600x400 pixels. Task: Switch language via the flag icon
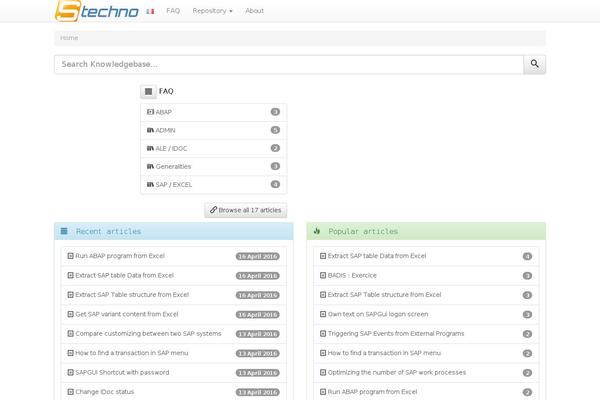tap(150, 11)
